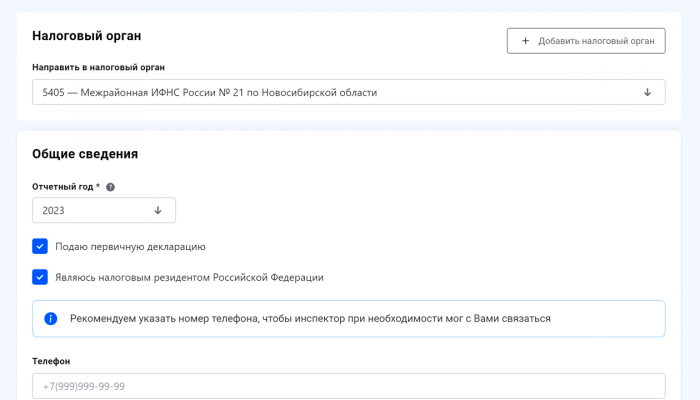Click the Общие сведения section heading
Image resolution: width=700 pixels, height=400 pixels.
point(85,154)
